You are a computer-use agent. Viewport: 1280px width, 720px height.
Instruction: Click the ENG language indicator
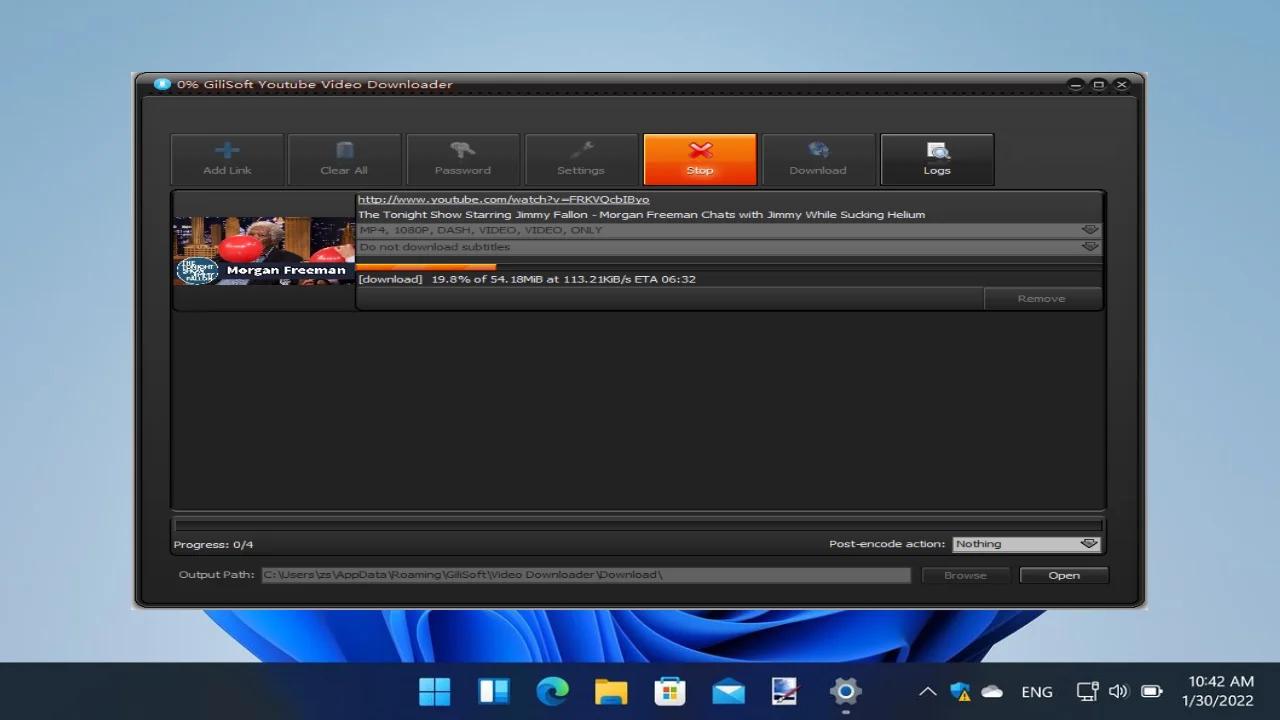[1037, 692]
